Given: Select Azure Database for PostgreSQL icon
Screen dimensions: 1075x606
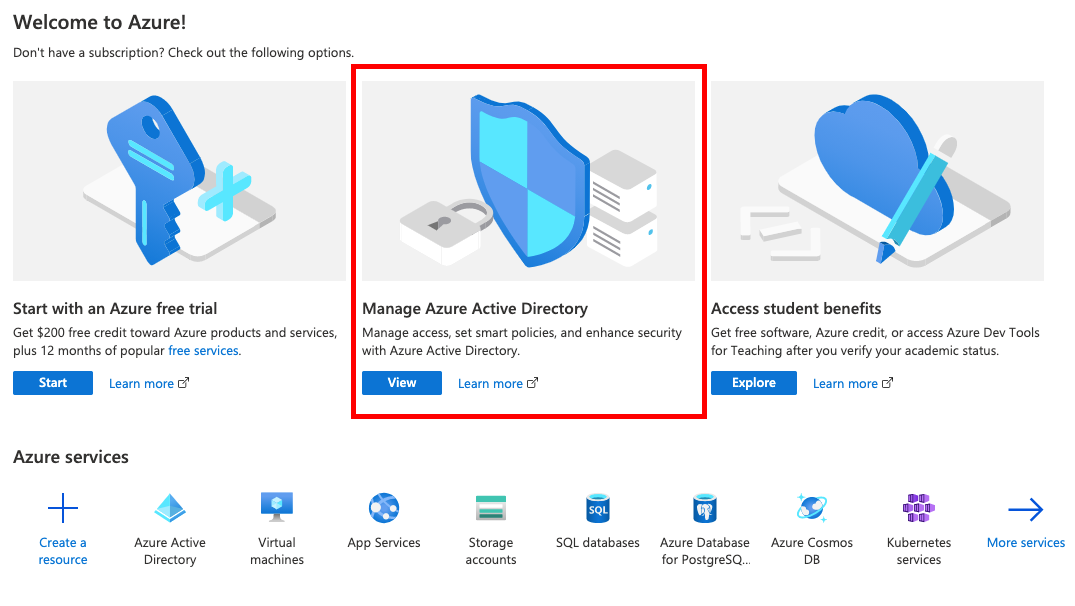Looking at the screenshot, I should point(704,510).
